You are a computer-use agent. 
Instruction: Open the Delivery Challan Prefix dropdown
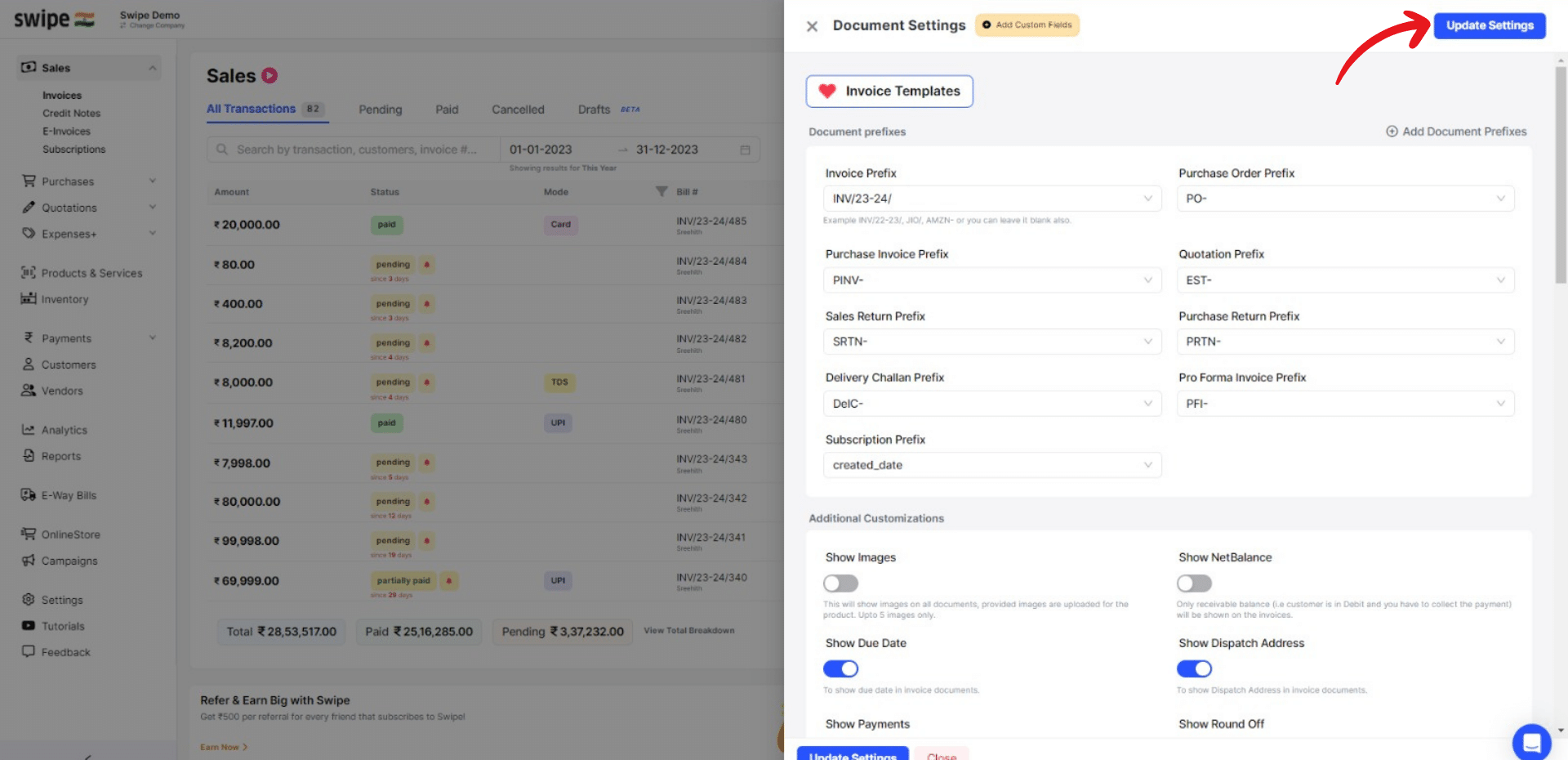click(992, 404)
